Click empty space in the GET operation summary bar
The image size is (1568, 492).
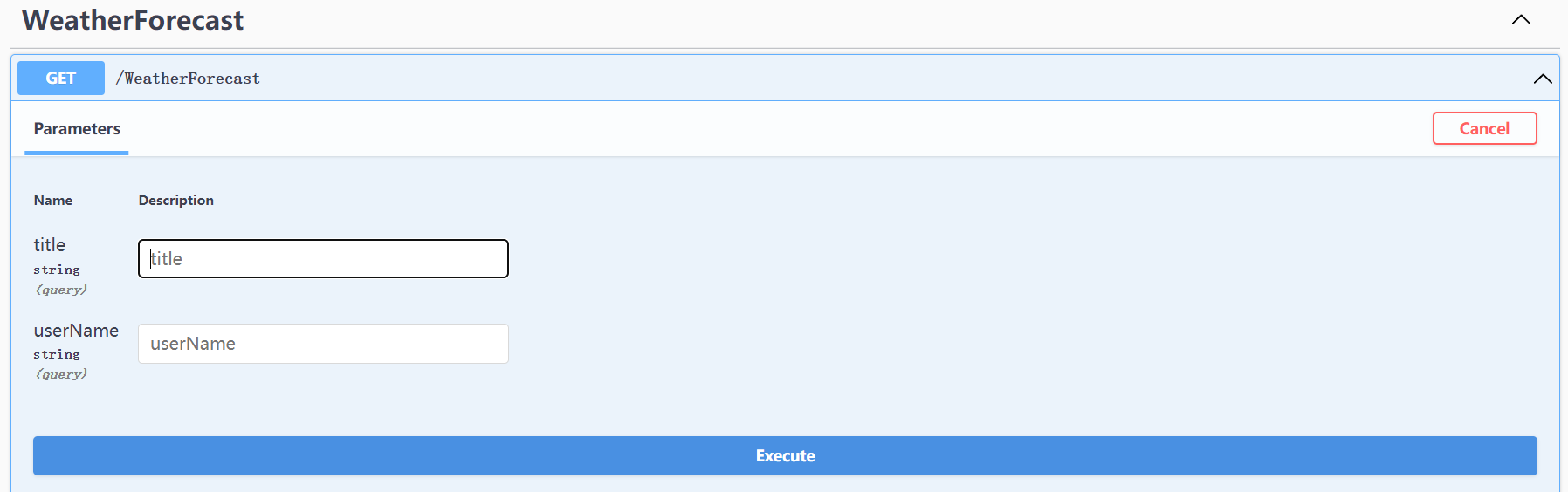click(873, 79)
